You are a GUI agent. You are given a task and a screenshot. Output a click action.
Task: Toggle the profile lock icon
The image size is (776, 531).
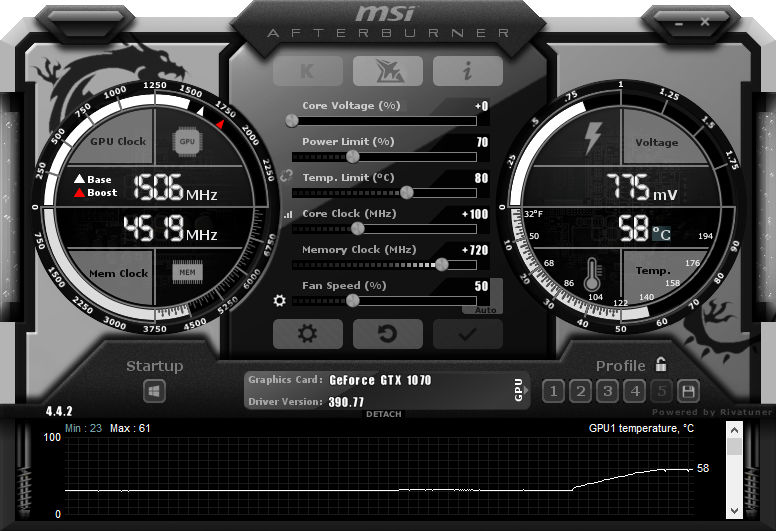pyautogui.click(x=661, y=365)
